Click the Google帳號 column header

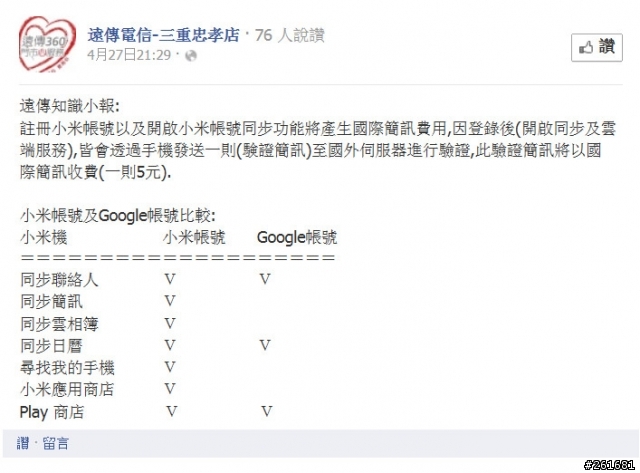(x=297, y=237)
